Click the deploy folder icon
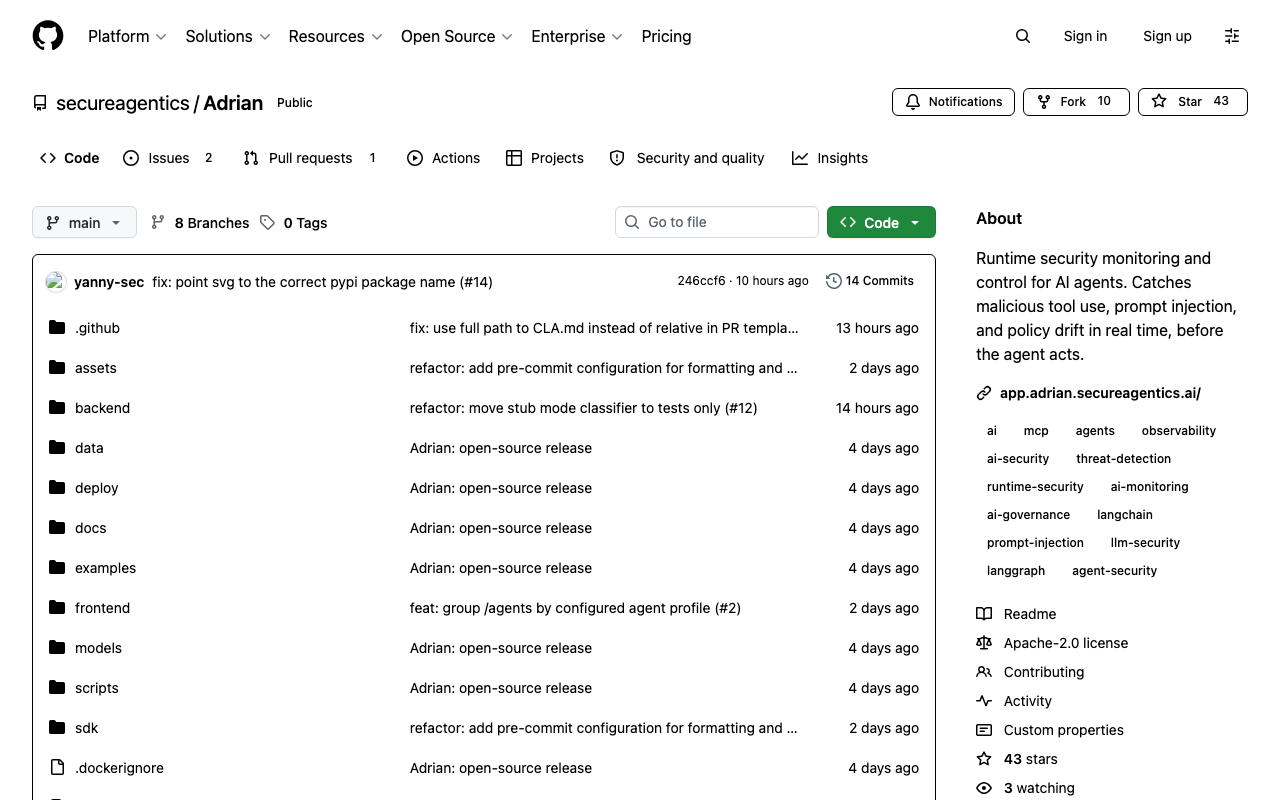The height and width of the screenshot is (800, 1280). [x=57, y=488]
